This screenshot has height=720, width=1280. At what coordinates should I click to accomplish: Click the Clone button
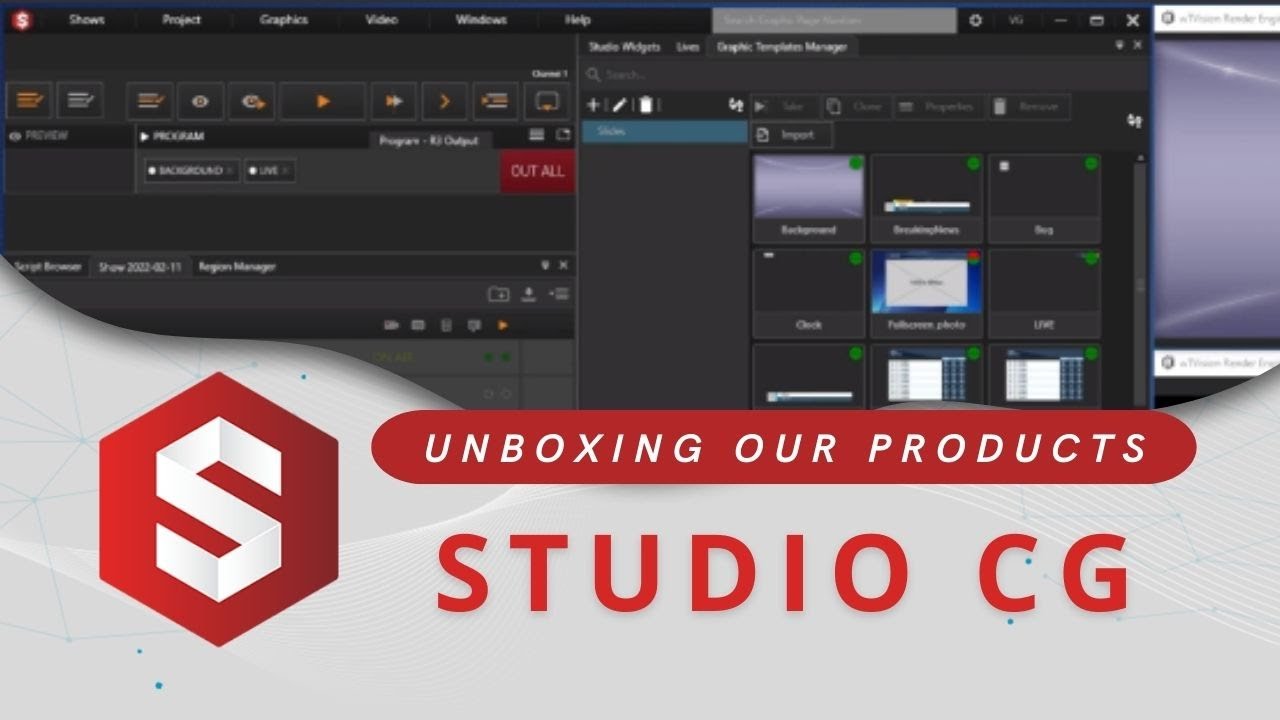click(856, 107)
